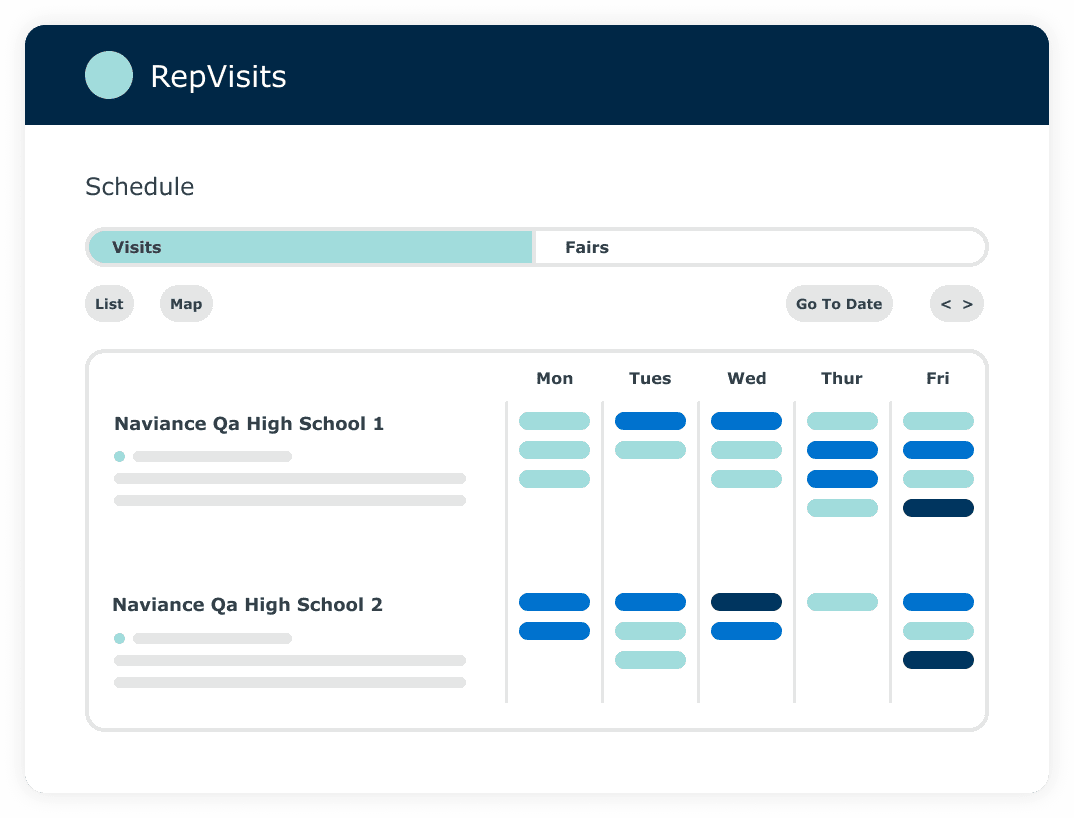Click the Thur column header

(x=842, y=378)
